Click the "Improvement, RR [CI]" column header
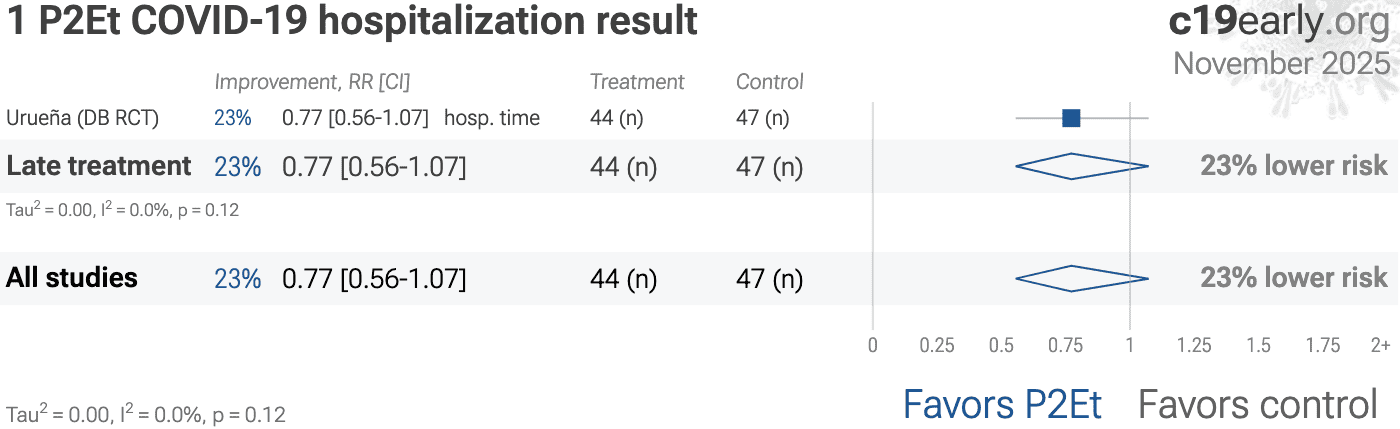 coord(312,82)
